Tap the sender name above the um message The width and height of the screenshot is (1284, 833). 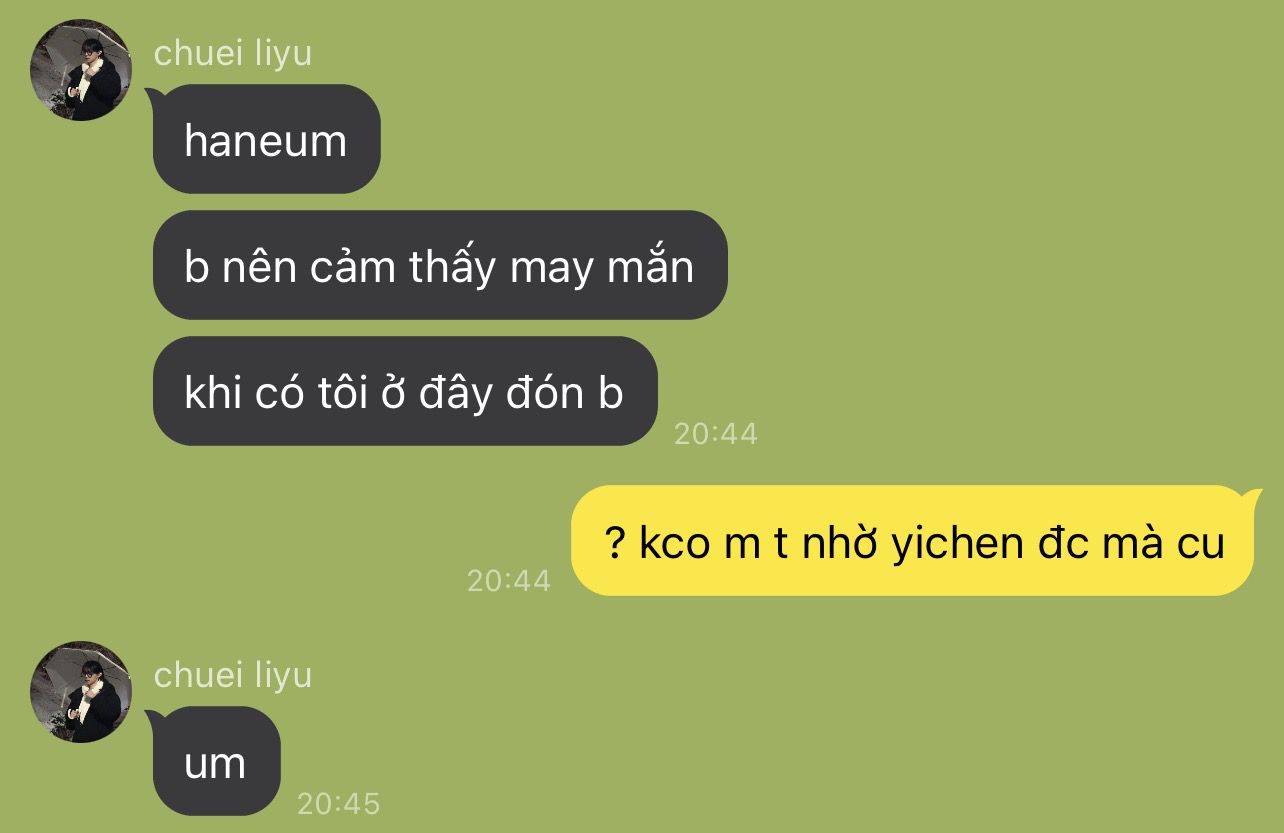click(x=232, y=675)
